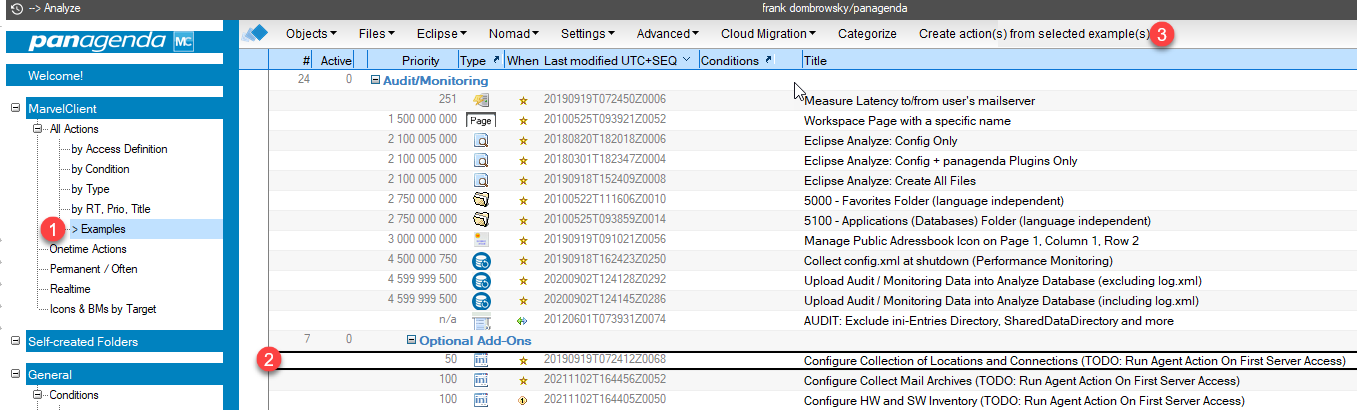Viewport: 1357px width, 410px height.
Task: Open the Cloud Migration menu
Action: click(769, 34)
